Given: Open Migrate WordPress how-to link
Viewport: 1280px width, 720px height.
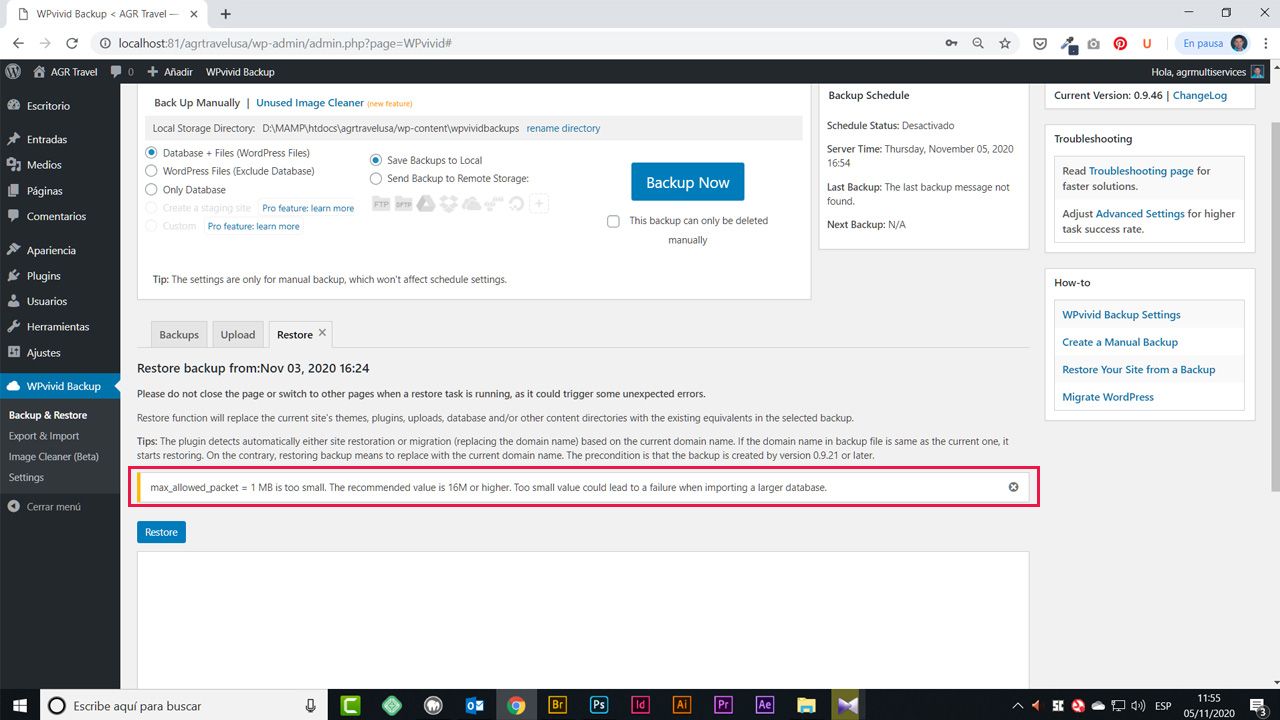Looking at the screenshot, I should pos(1108,397).
